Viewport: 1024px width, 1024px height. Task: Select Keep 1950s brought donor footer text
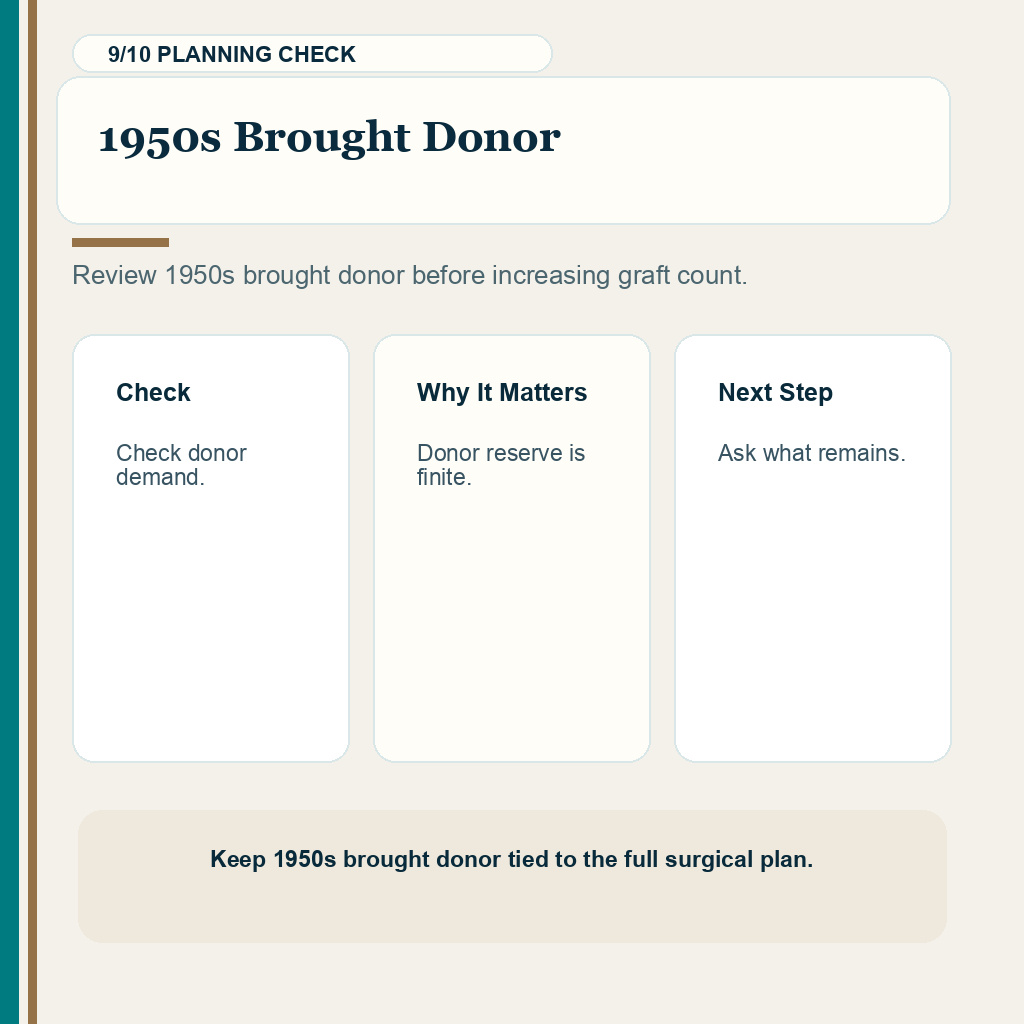(x=512, y=859)
